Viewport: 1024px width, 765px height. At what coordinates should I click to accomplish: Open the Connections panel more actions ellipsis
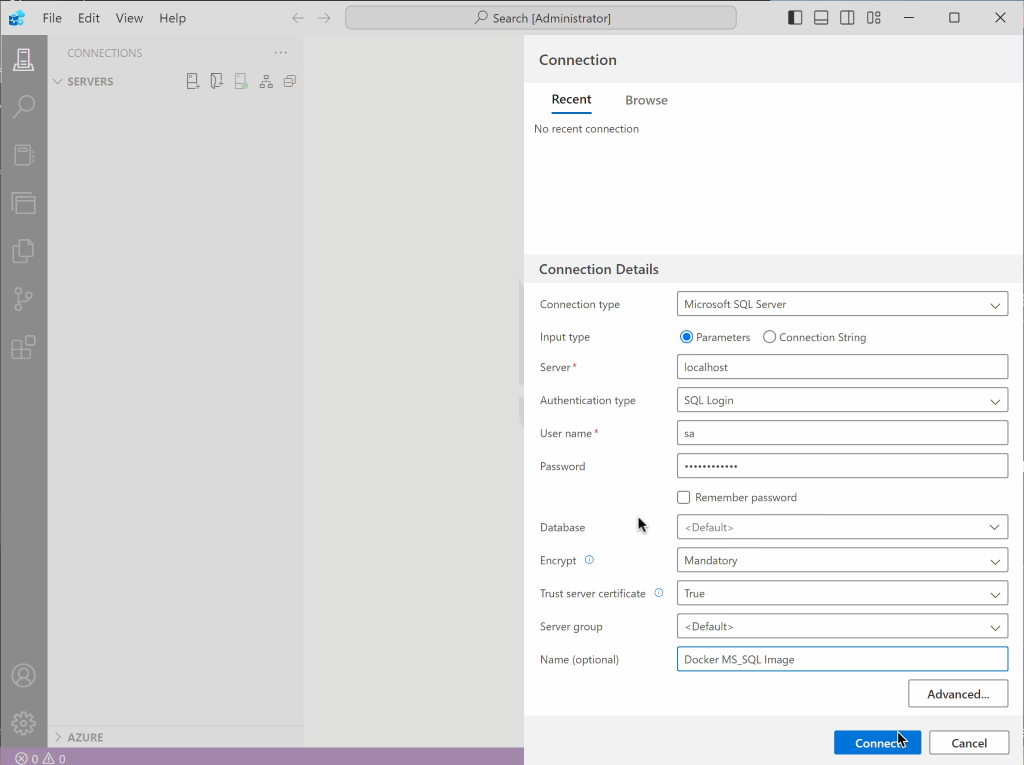pos(281,52)
